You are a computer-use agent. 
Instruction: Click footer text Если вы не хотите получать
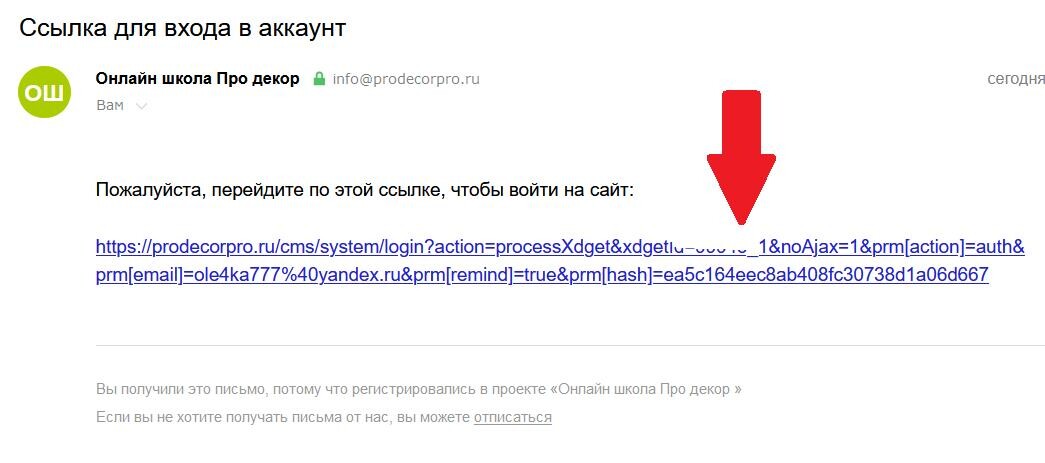(209, 418)
